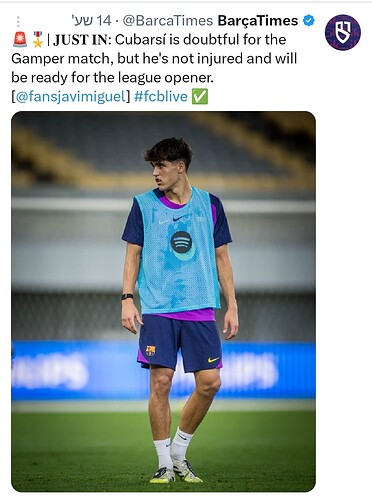Click the gold medal emoji
This screenshot has height=500, width=372.
38,39
